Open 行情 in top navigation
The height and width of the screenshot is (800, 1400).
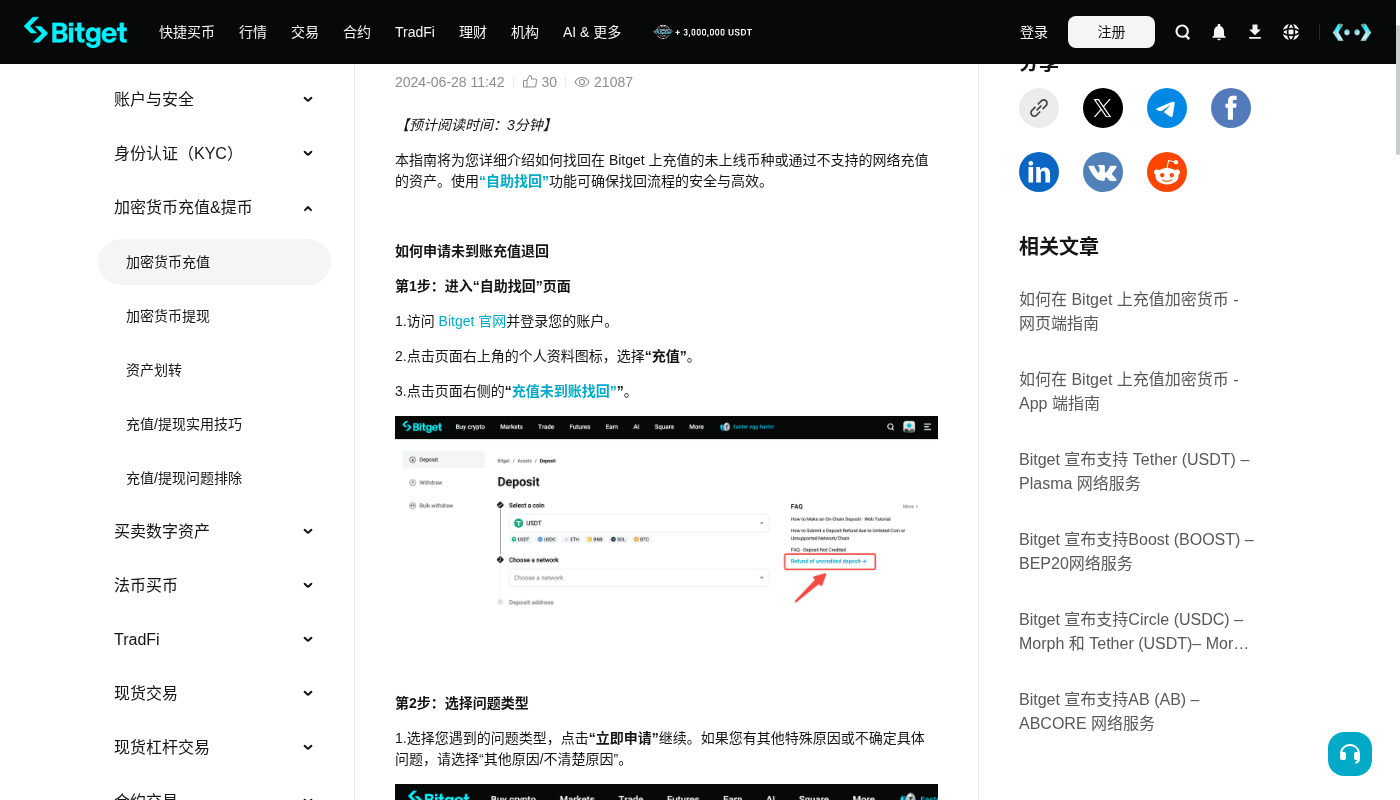click(x=253, y=32)
